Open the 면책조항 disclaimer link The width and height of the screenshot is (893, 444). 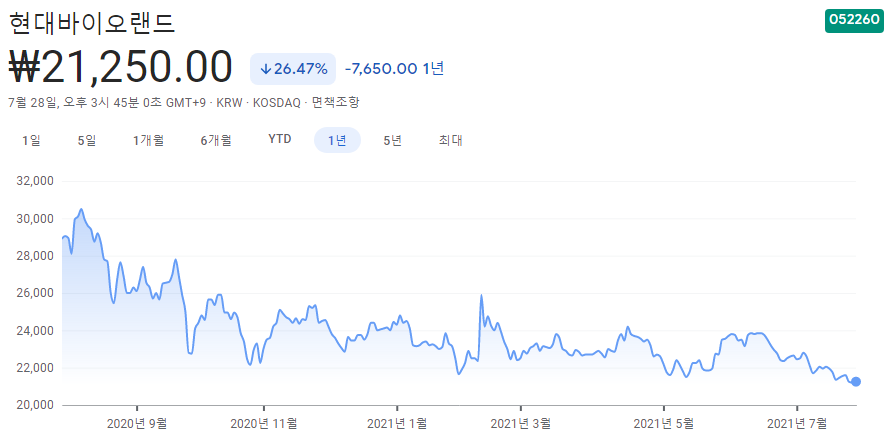[335, 103]
